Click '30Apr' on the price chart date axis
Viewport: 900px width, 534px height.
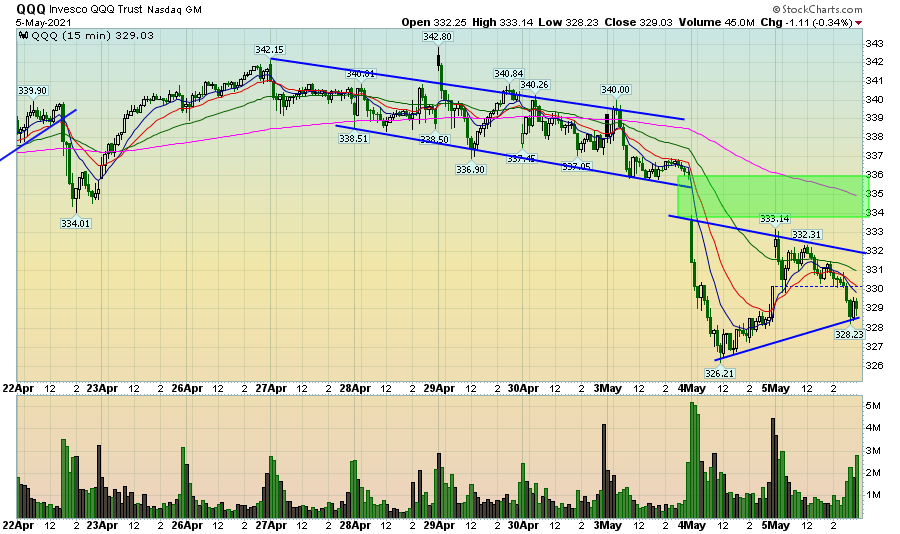coord(523,388)
